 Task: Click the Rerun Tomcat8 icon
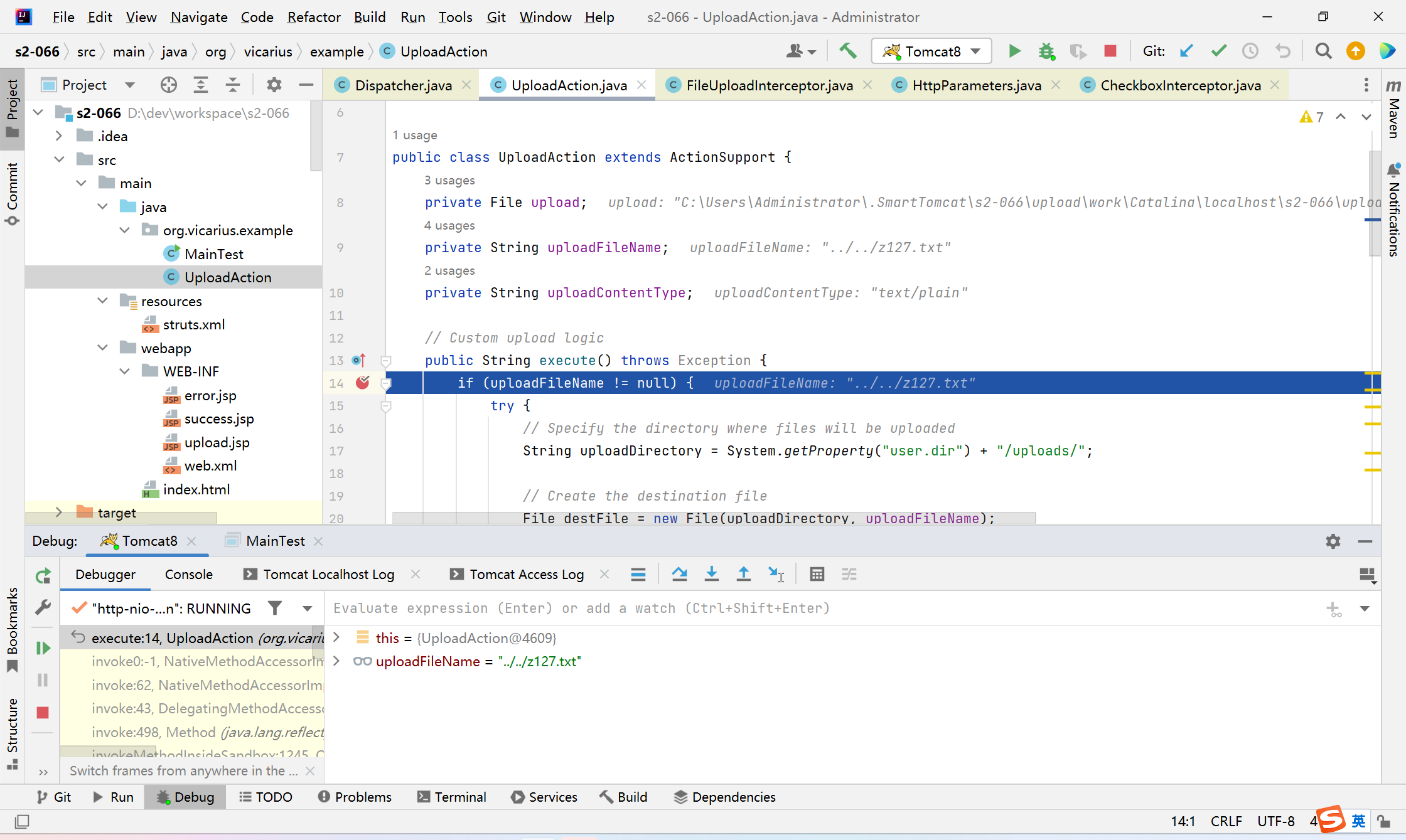43,575
